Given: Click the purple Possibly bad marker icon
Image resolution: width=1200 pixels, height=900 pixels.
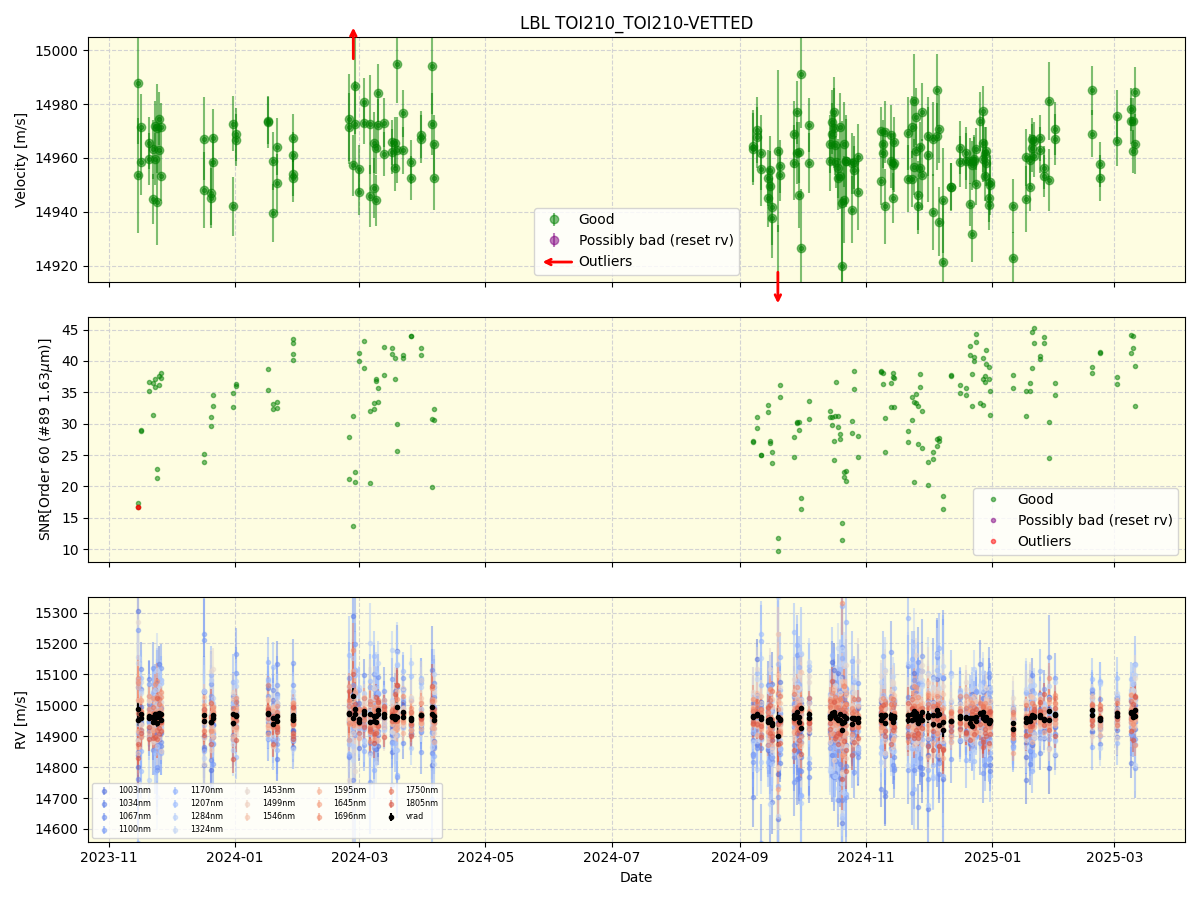Looking at the screenshot, I should coord(553,240).
